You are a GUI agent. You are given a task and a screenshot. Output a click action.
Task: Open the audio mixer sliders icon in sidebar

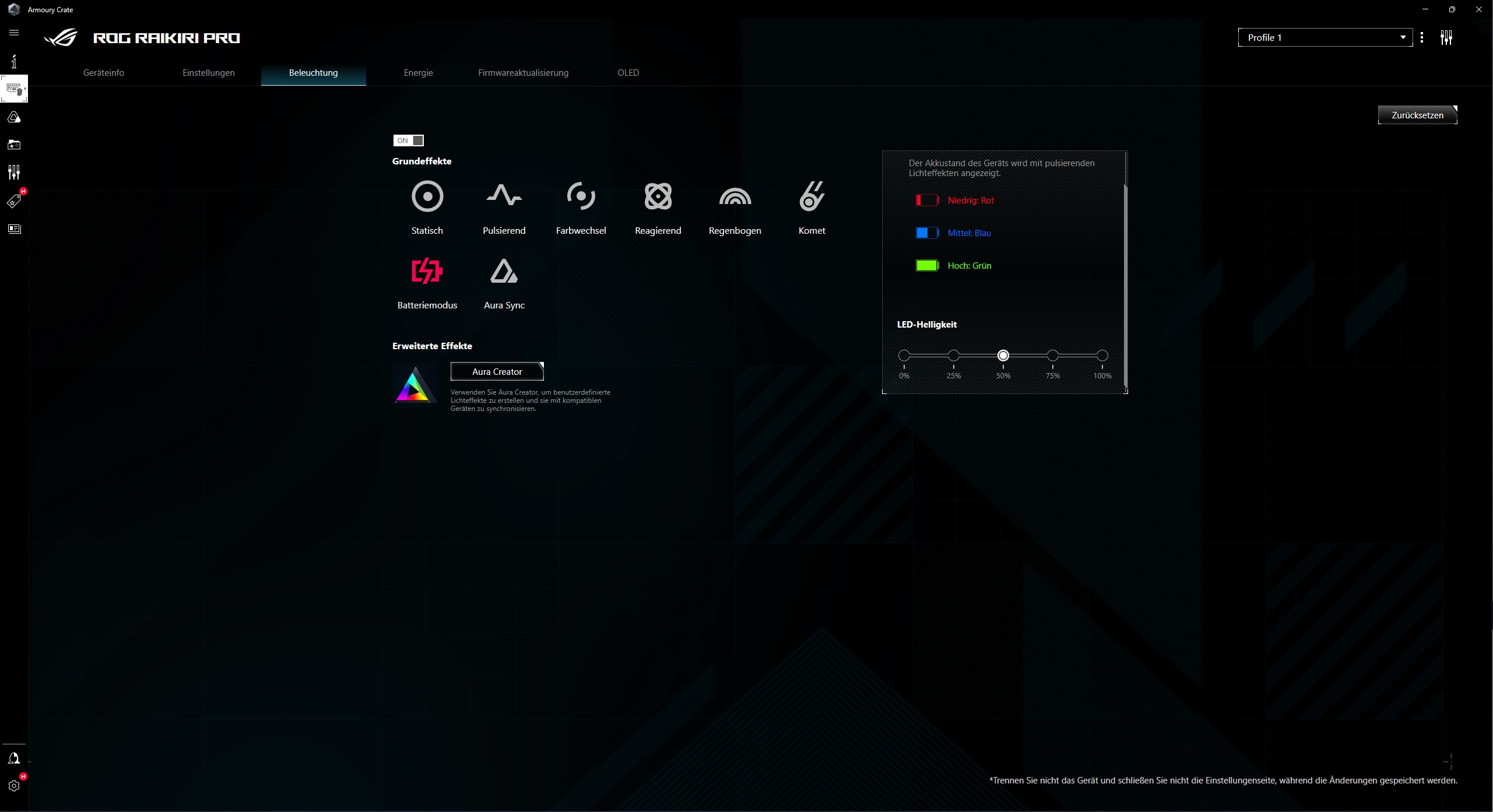click(x=14, y=172)
